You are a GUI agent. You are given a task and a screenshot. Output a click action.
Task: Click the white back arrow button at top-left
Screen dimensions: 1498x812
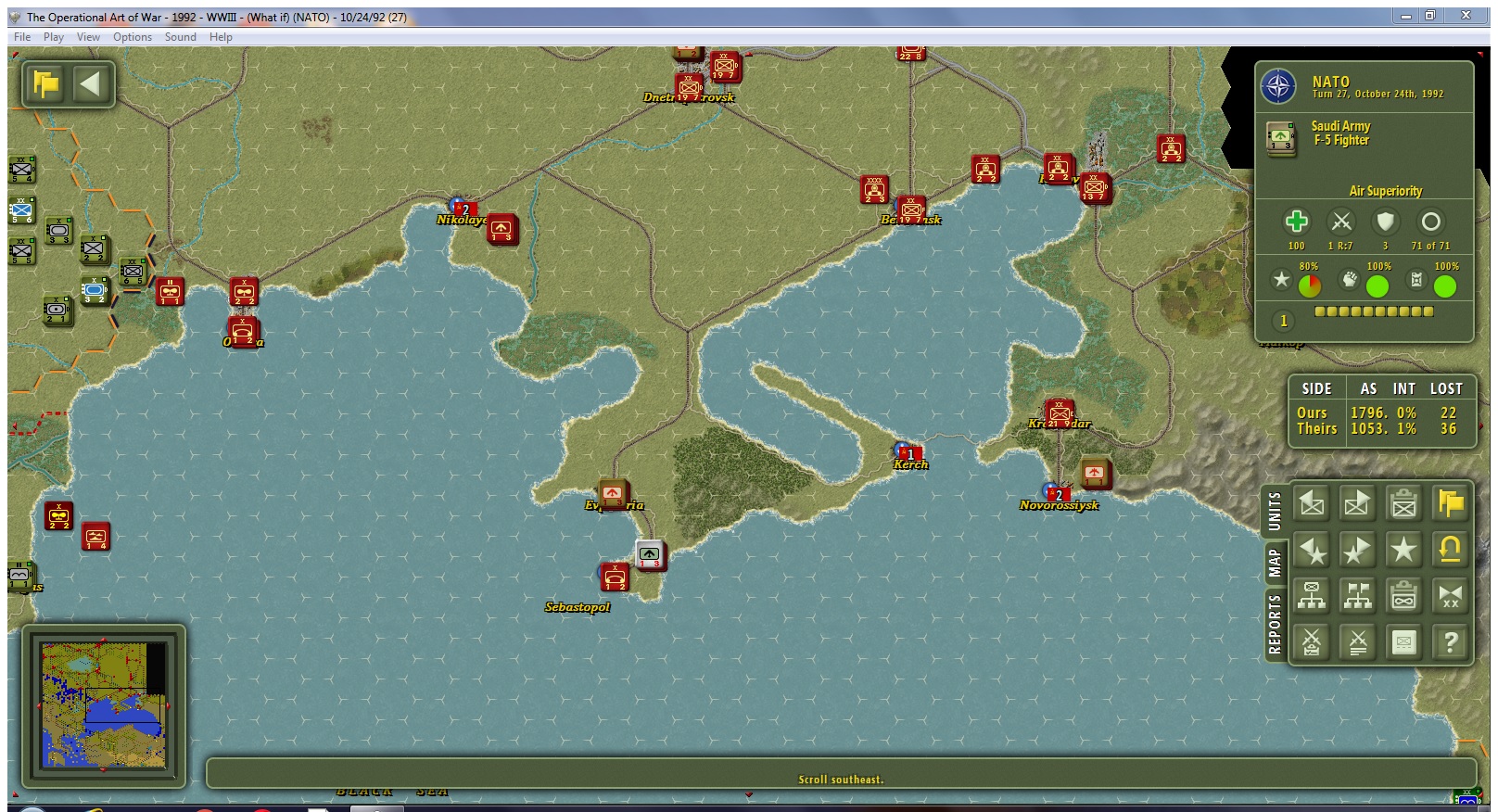coord(91,84)
